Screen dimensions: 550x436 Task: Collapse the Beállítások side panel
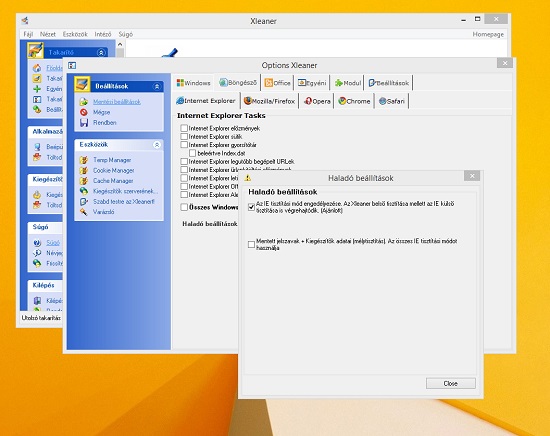(157, 86)
